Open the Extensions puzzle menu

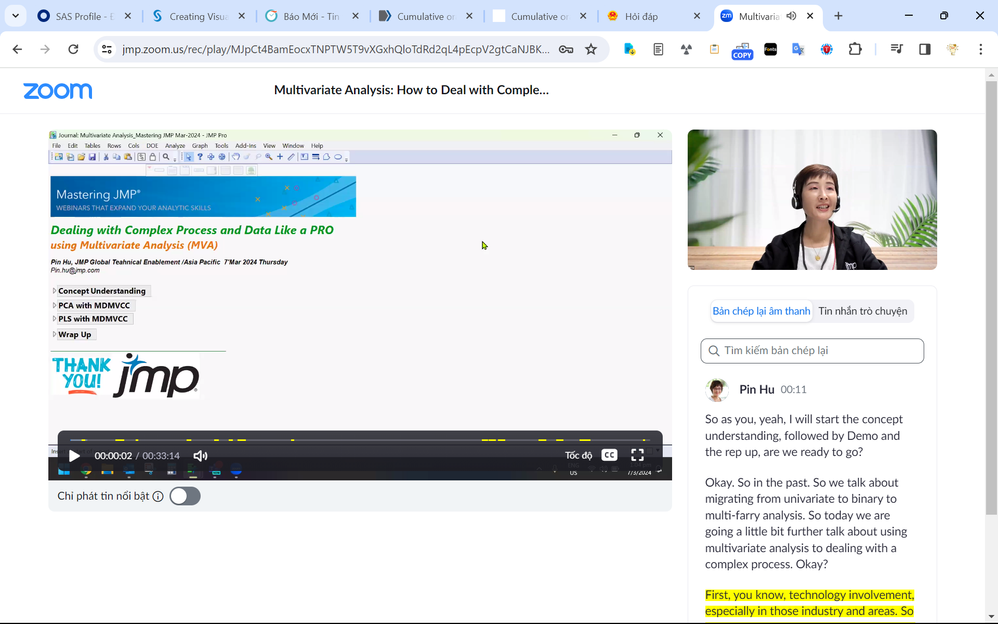tap(855, 49)
